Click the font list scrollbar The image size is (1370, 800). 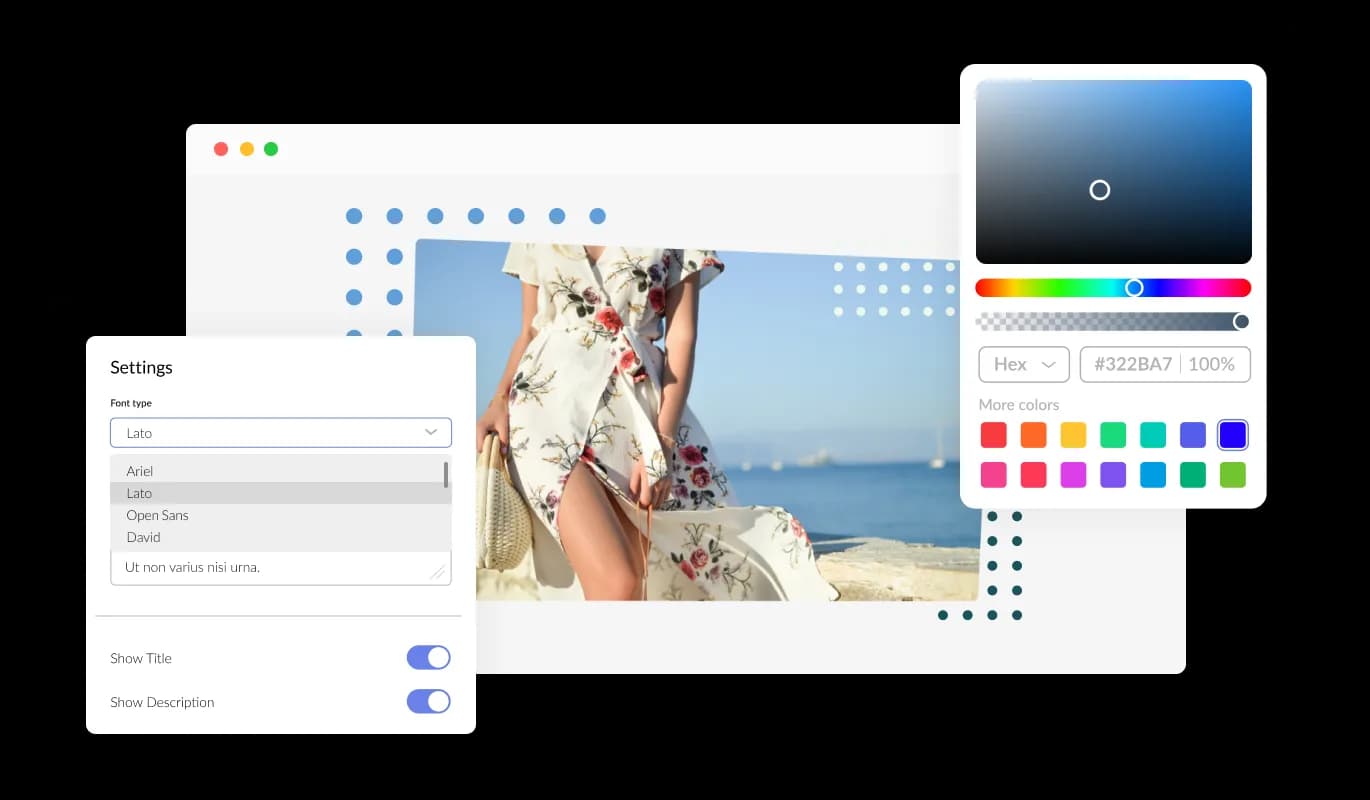click(446, 474)
